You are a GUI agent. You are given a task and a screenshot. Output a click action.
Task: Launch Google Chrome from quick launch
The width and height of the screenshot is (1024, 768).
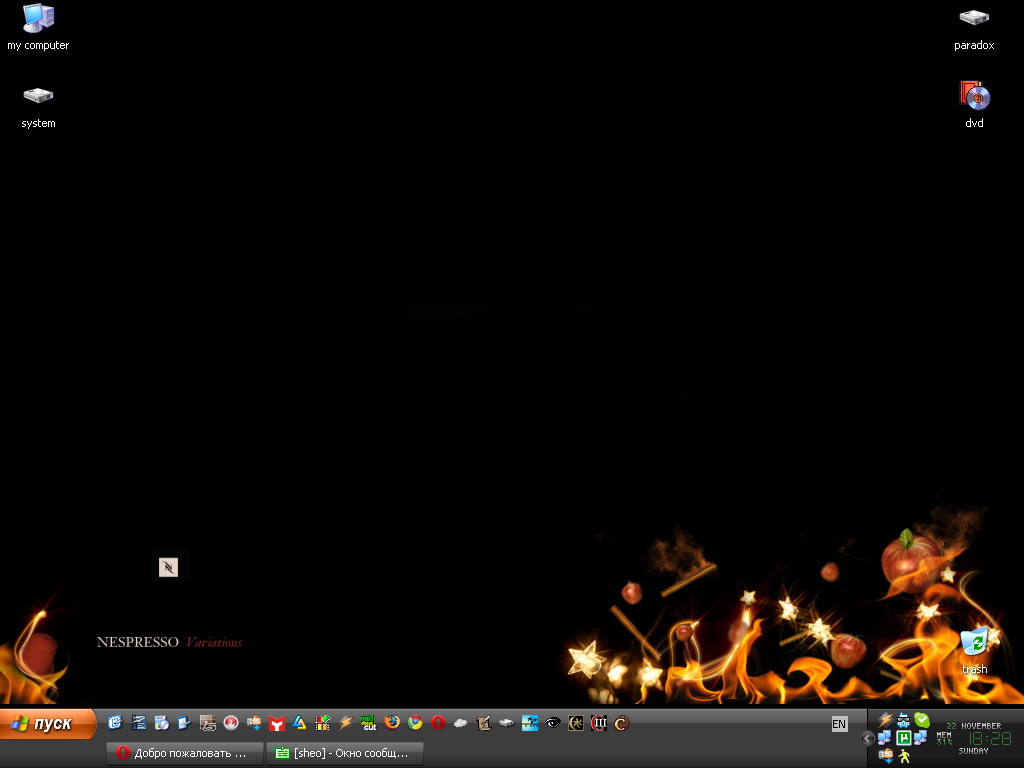click(415, 723)
